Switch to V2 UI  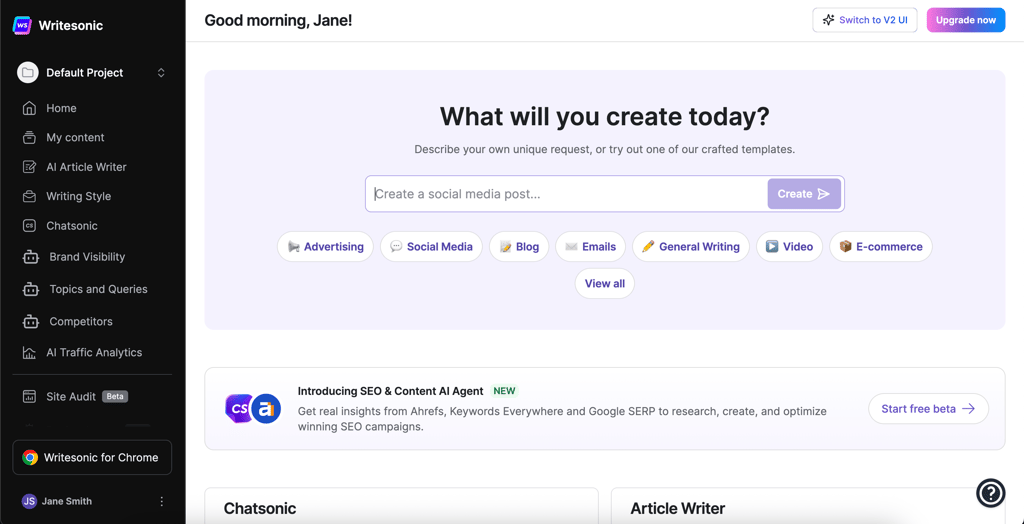(865, 20)
